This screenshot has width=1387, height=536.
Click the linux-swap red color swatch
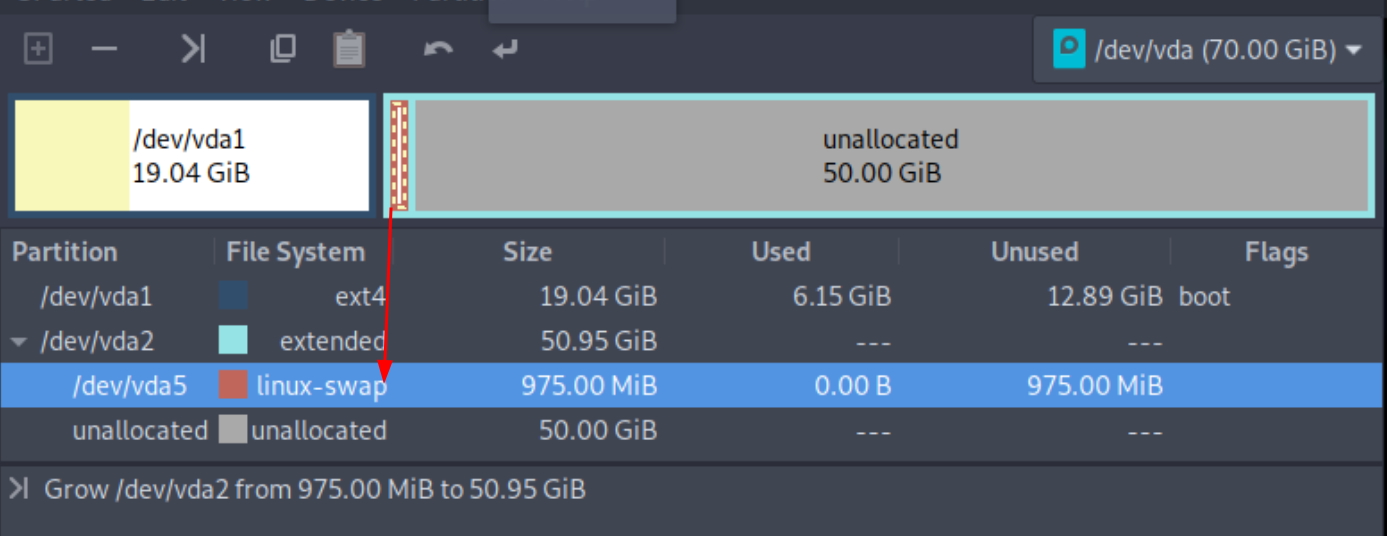(233, 386)
